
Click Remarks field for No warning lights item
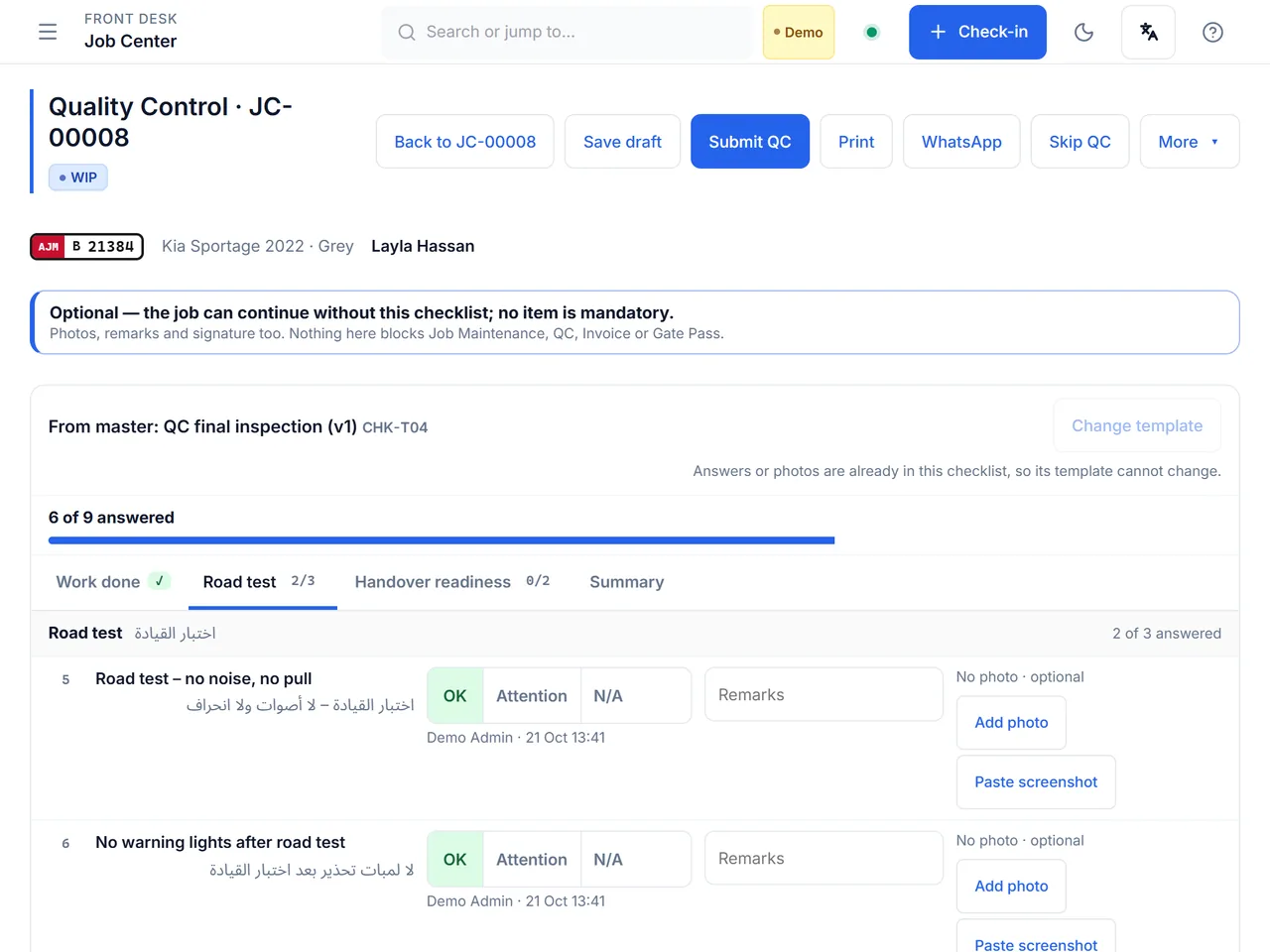click(824, 859)
